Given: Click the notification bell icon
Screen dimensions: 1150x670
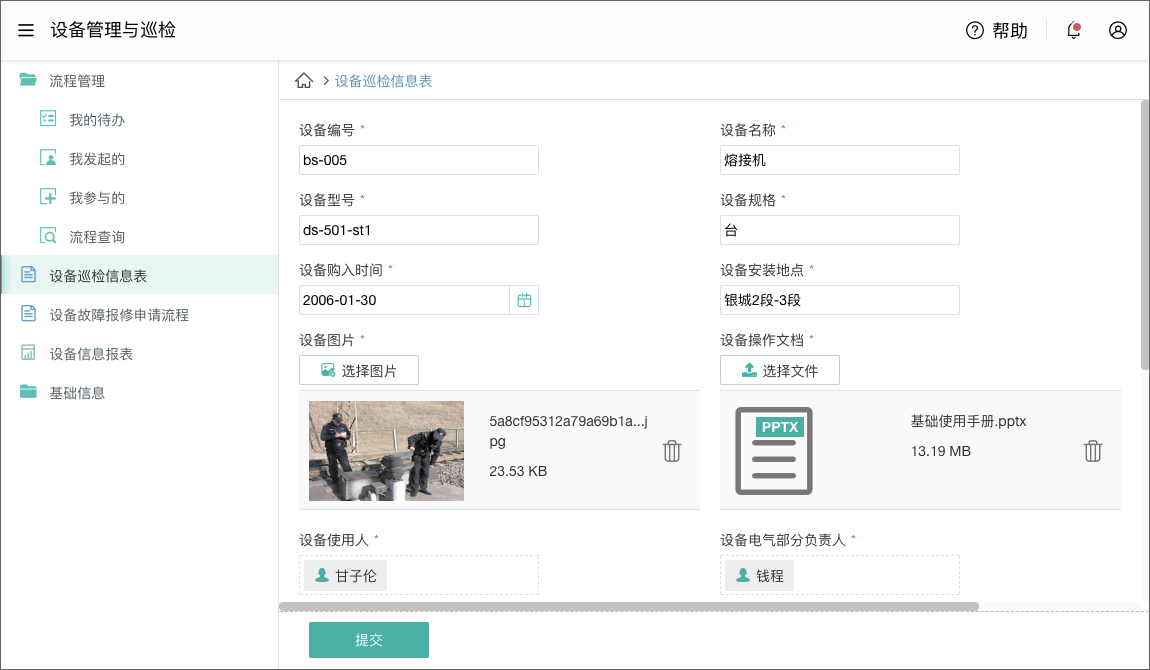Looking at the screenshot, I should pos(1074,30).
